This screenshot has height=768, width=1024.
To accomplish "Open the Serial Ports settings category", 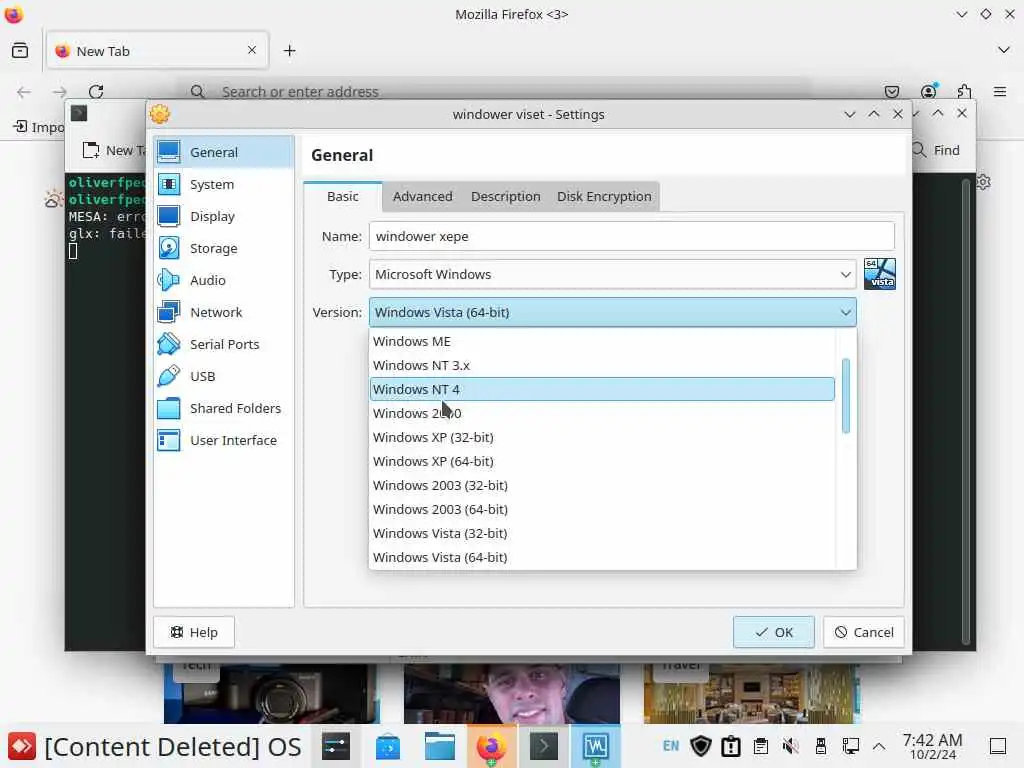I will 223,344.
